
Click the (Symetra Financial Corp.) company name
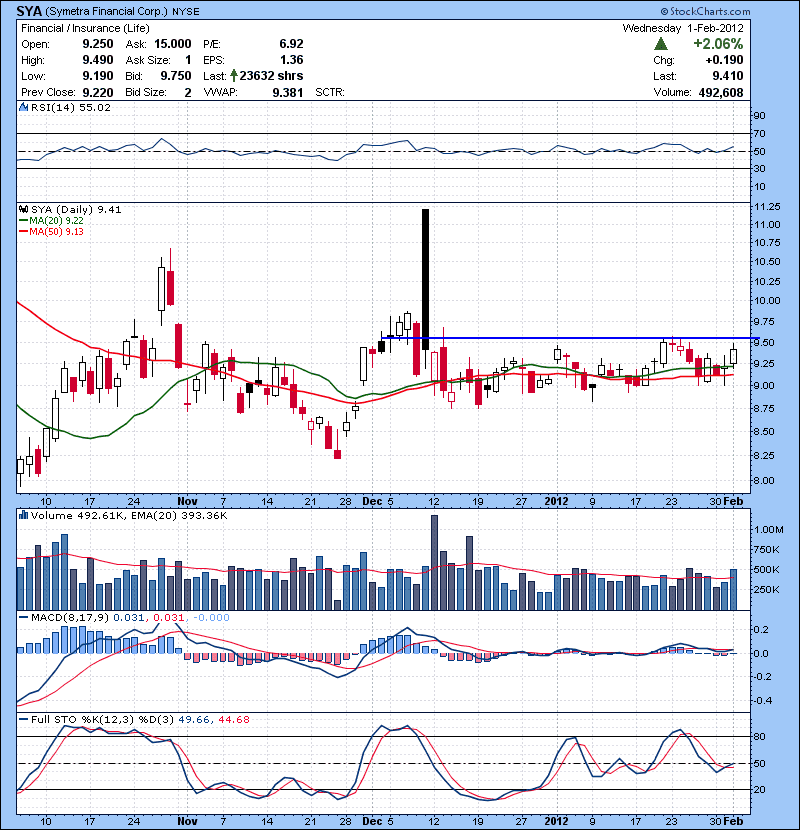(107, 12)
